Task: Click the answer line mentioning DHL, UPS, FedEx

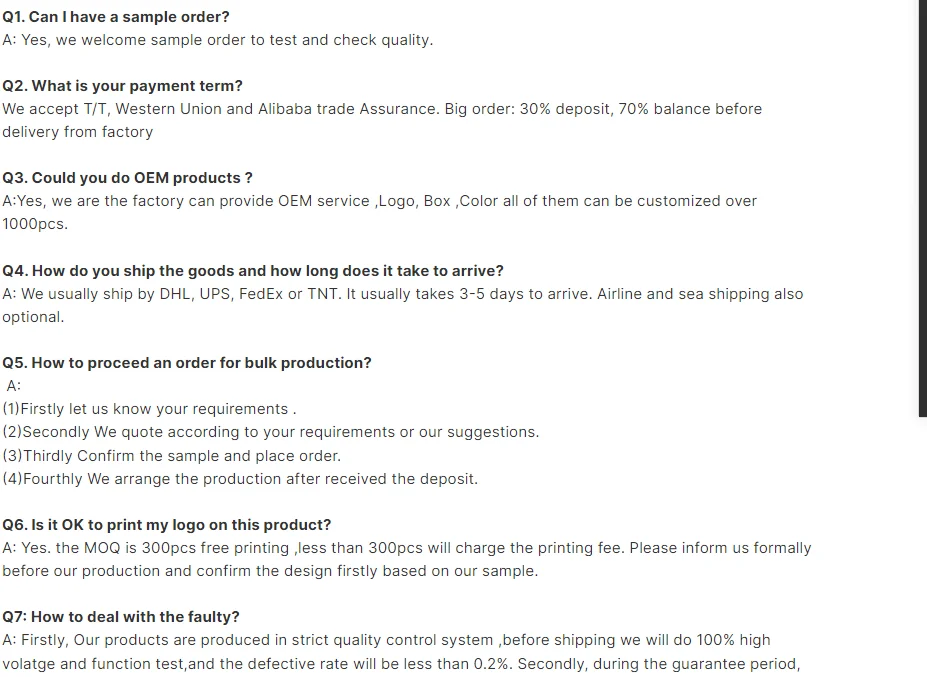Action: (402, 294)
